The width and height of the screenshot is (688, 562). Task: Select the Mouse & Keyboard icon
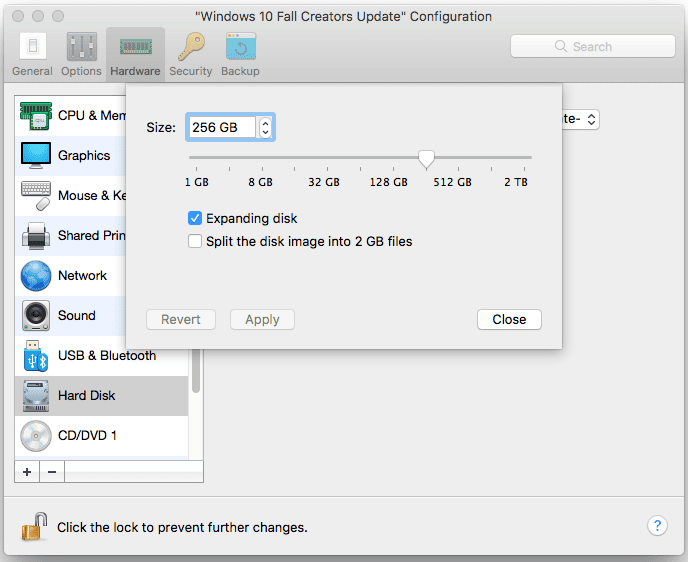coord(36,196)
